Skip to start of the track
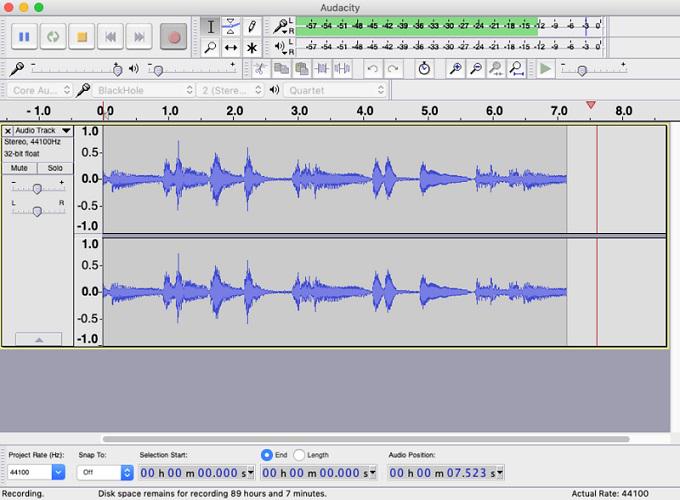Image resolution: width=680 pixels, height=500 pixels. click(x=111, y=37)
